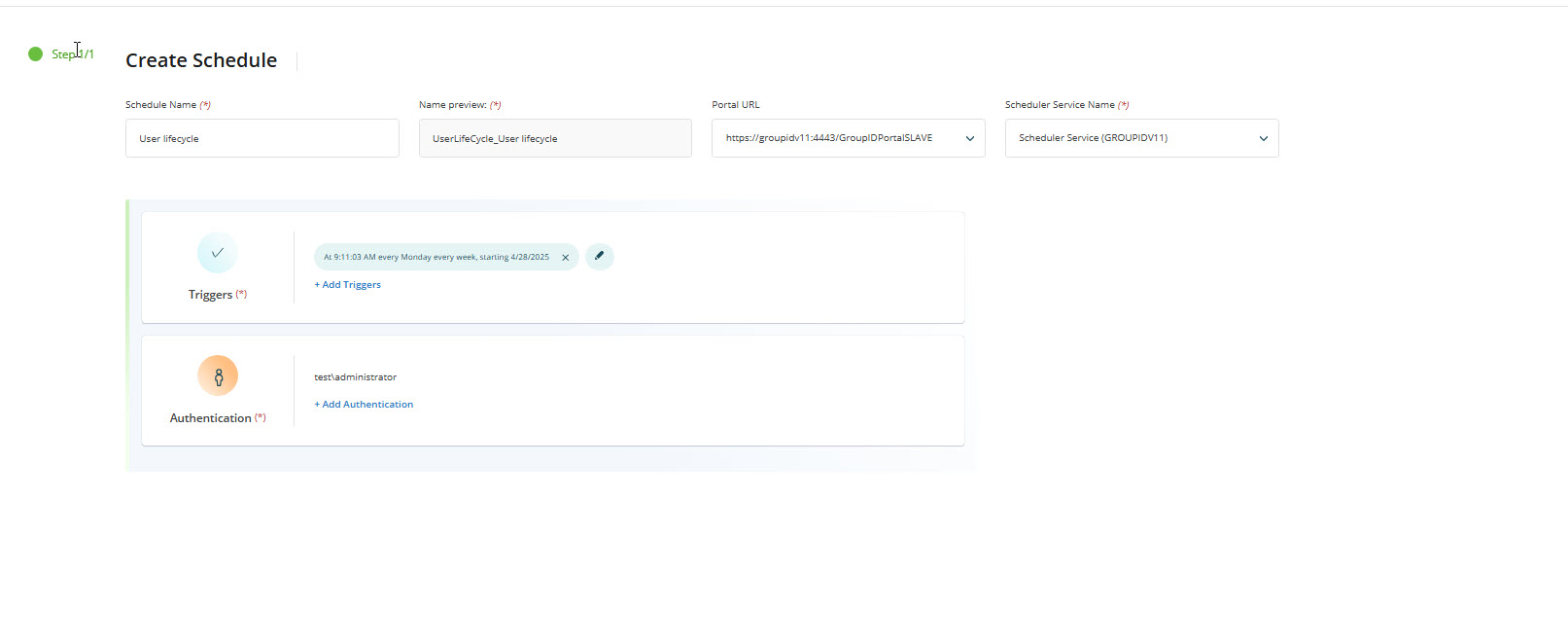The height and width of the screenshot is (643, 1568).
Task: Open the Portal URL dropdown
Action: tap(848, 138)
